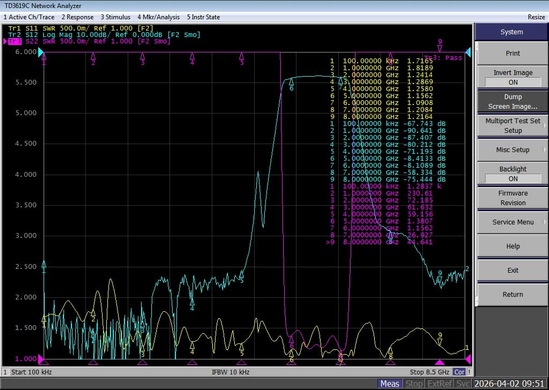Click the channel 1 number indicator
The height and width of the screenshot is (390, 549).
tap(5, 372)
